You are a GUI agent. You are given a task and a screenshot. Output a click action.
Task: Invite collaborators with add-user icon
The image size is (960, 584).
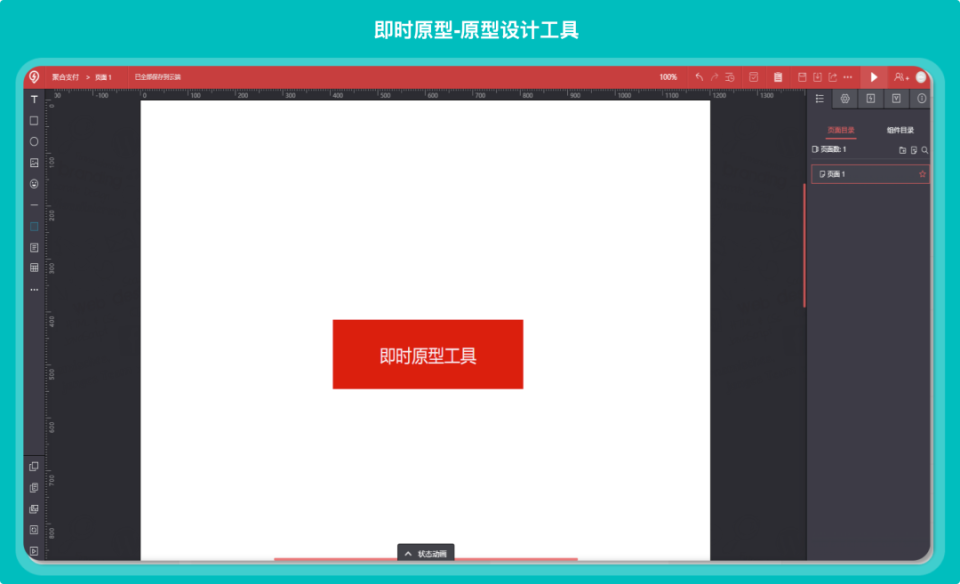pyautogui.click(x=901, y=77)
